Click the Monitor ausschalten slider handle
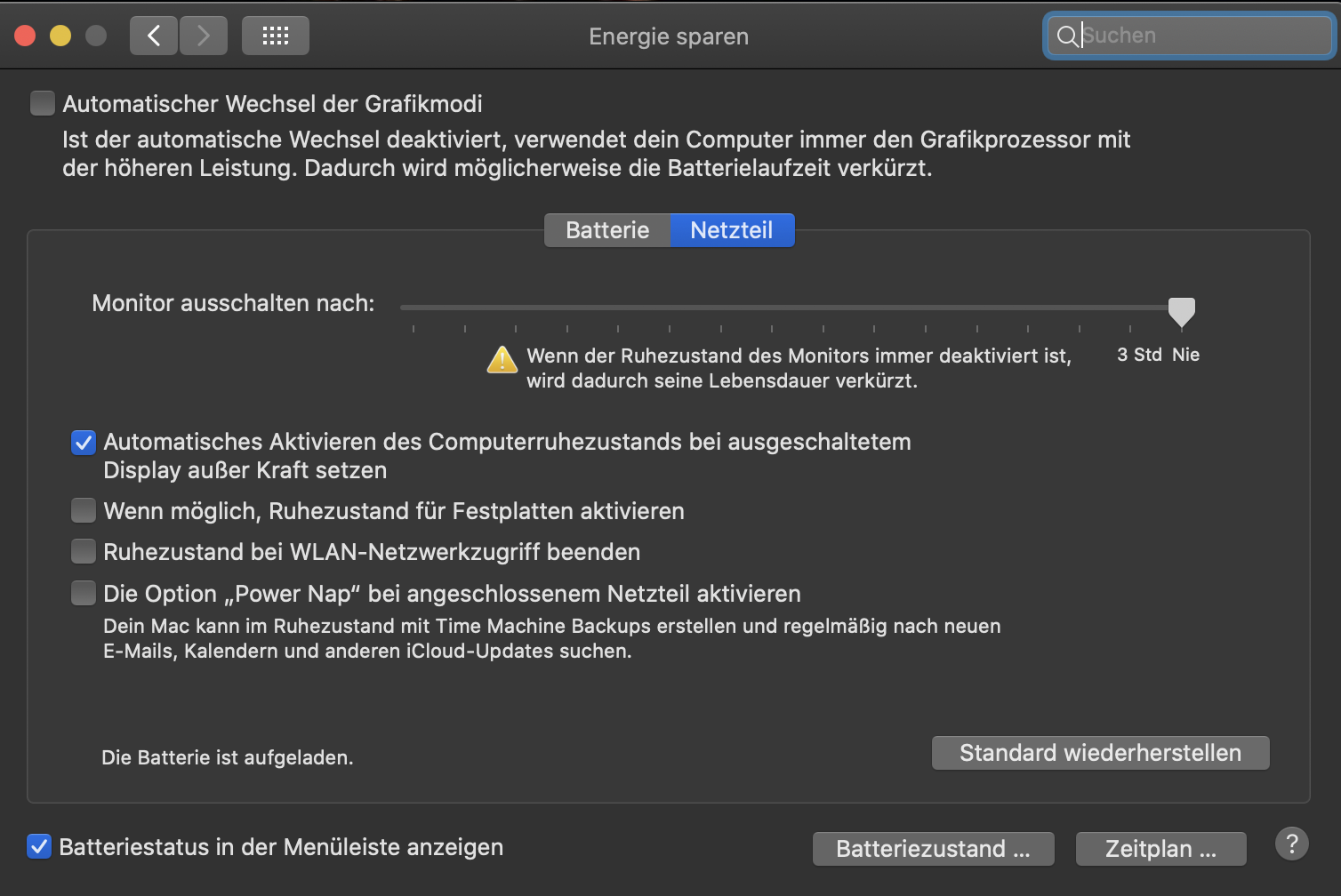Screen dimensions: 1341x896 [1182, 312]
